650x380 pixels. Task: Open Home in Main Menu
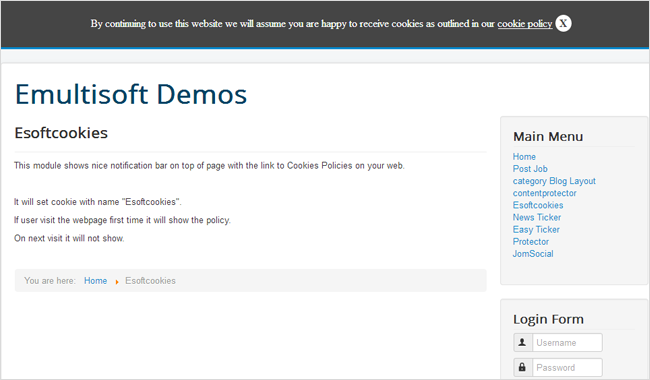524,157
